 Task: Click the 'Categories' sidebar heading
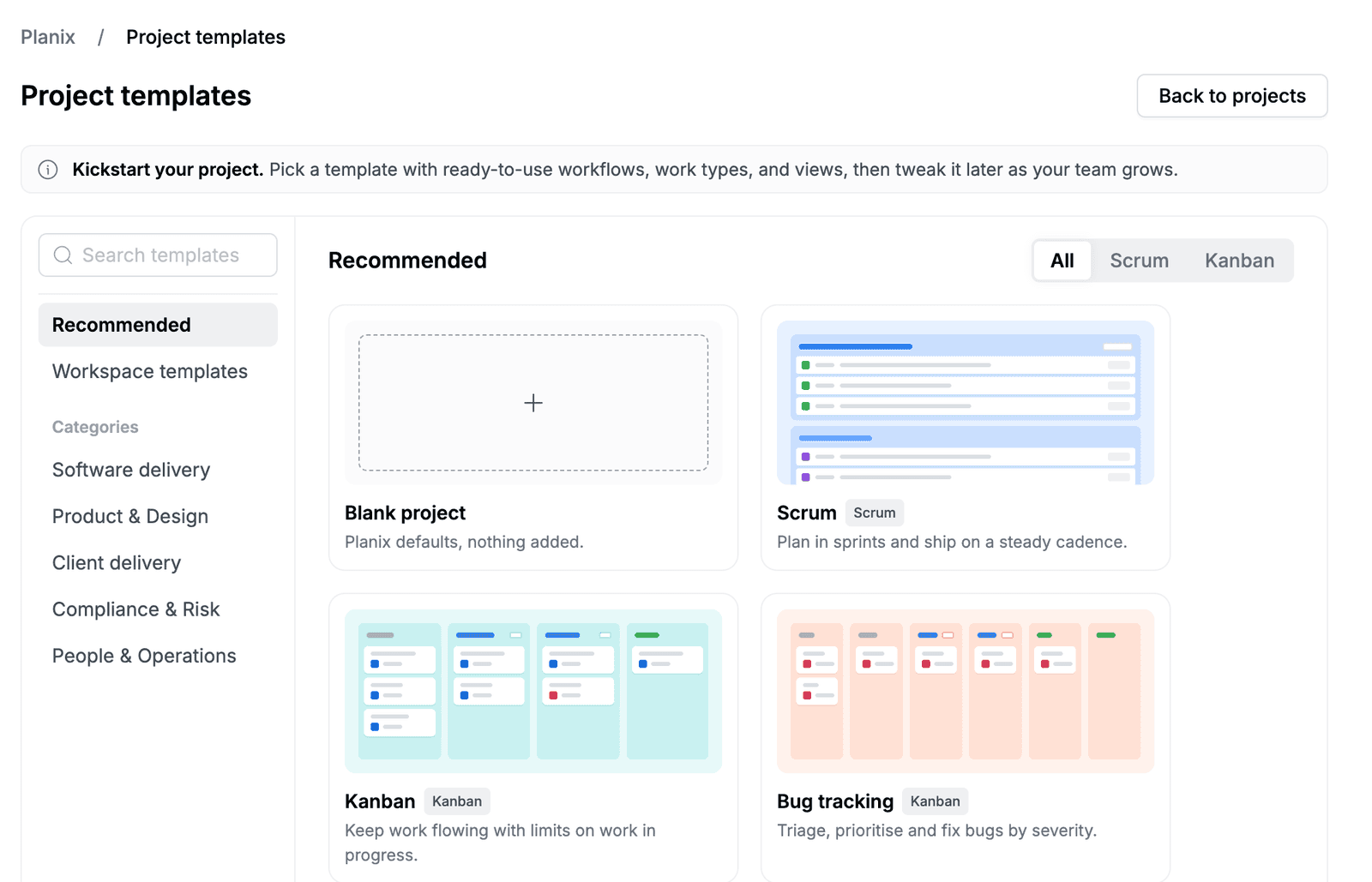tap(95, 427)
